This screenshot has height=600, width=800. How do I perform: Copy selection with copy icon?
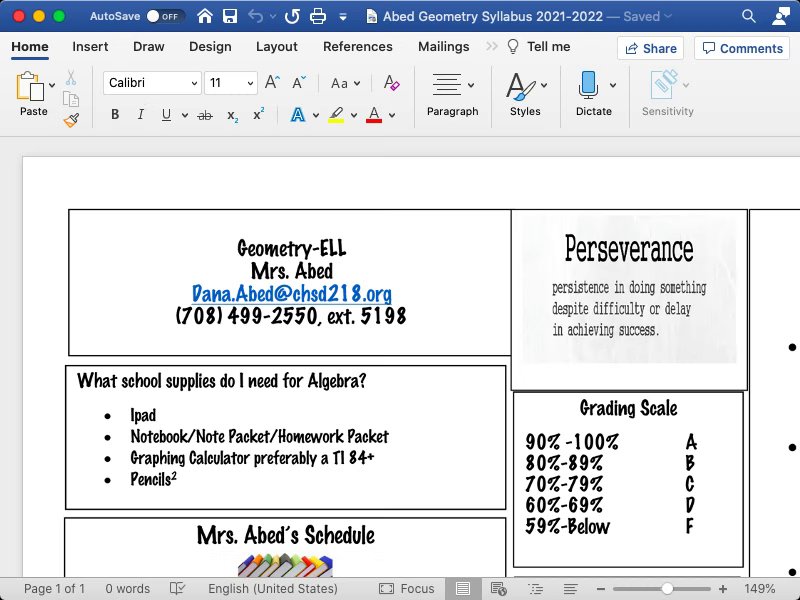pos(71,99)
